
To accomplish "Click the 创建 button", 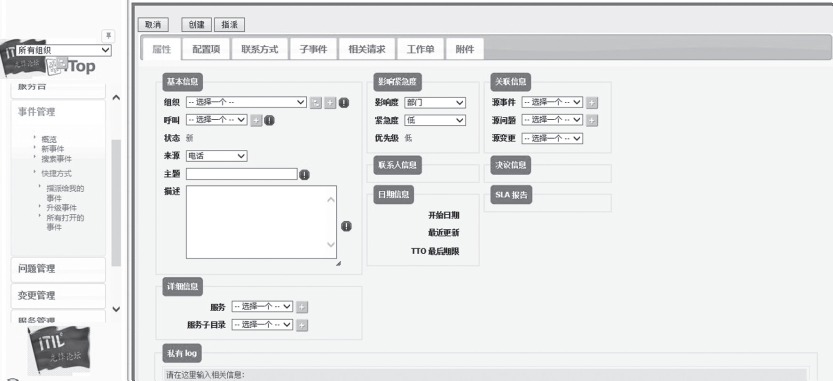I will coord(197,25).
